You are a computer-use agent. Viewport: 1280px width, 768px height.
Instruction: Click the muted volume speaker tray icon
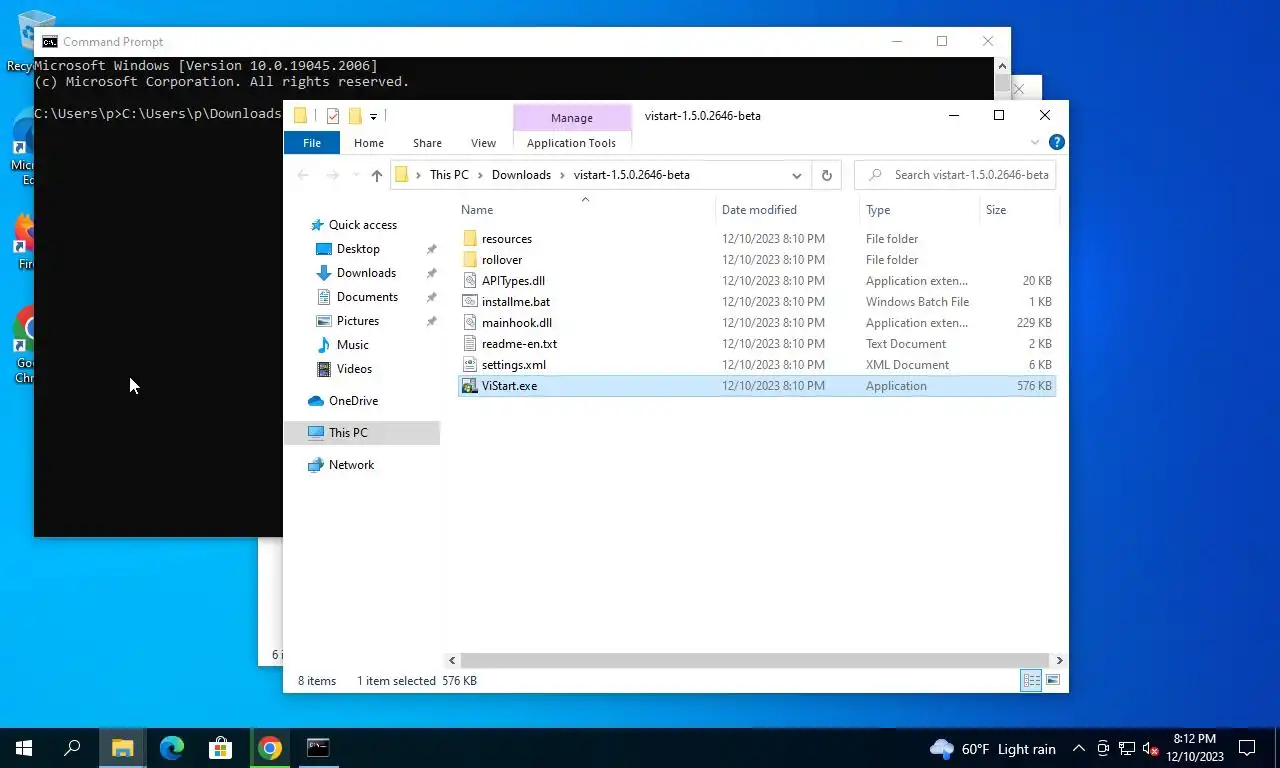click(x=1150, y=749)
